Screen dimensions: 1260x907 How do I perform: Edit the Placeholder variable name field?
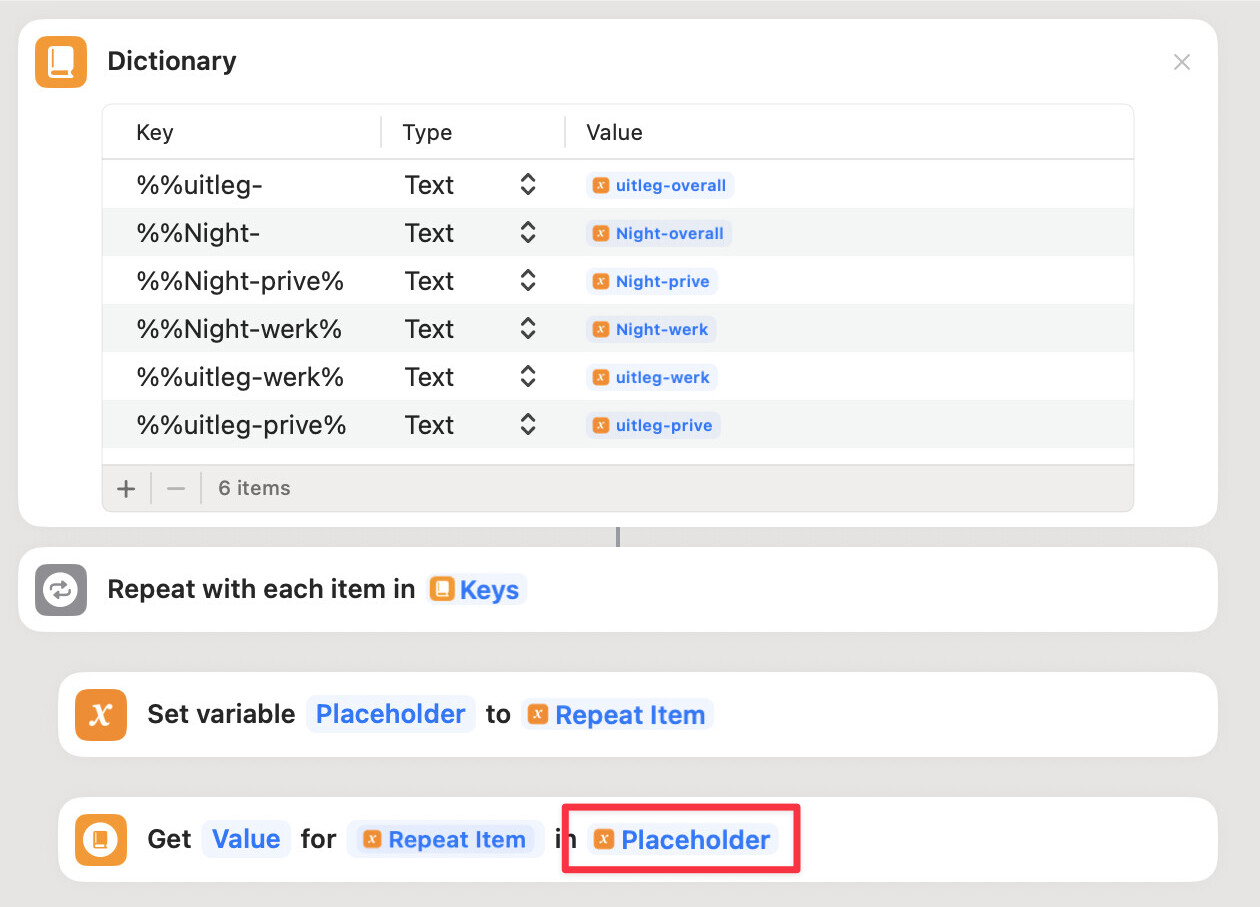pos(390,715)
